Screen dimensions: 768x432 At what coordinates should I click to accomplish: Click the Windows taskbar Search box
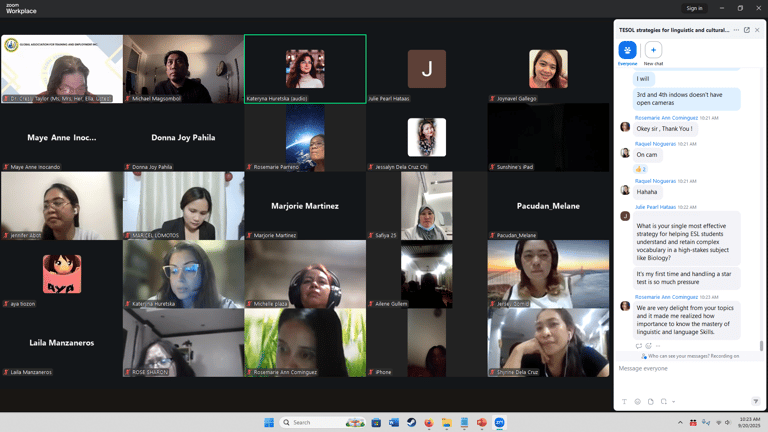[323, 422]
